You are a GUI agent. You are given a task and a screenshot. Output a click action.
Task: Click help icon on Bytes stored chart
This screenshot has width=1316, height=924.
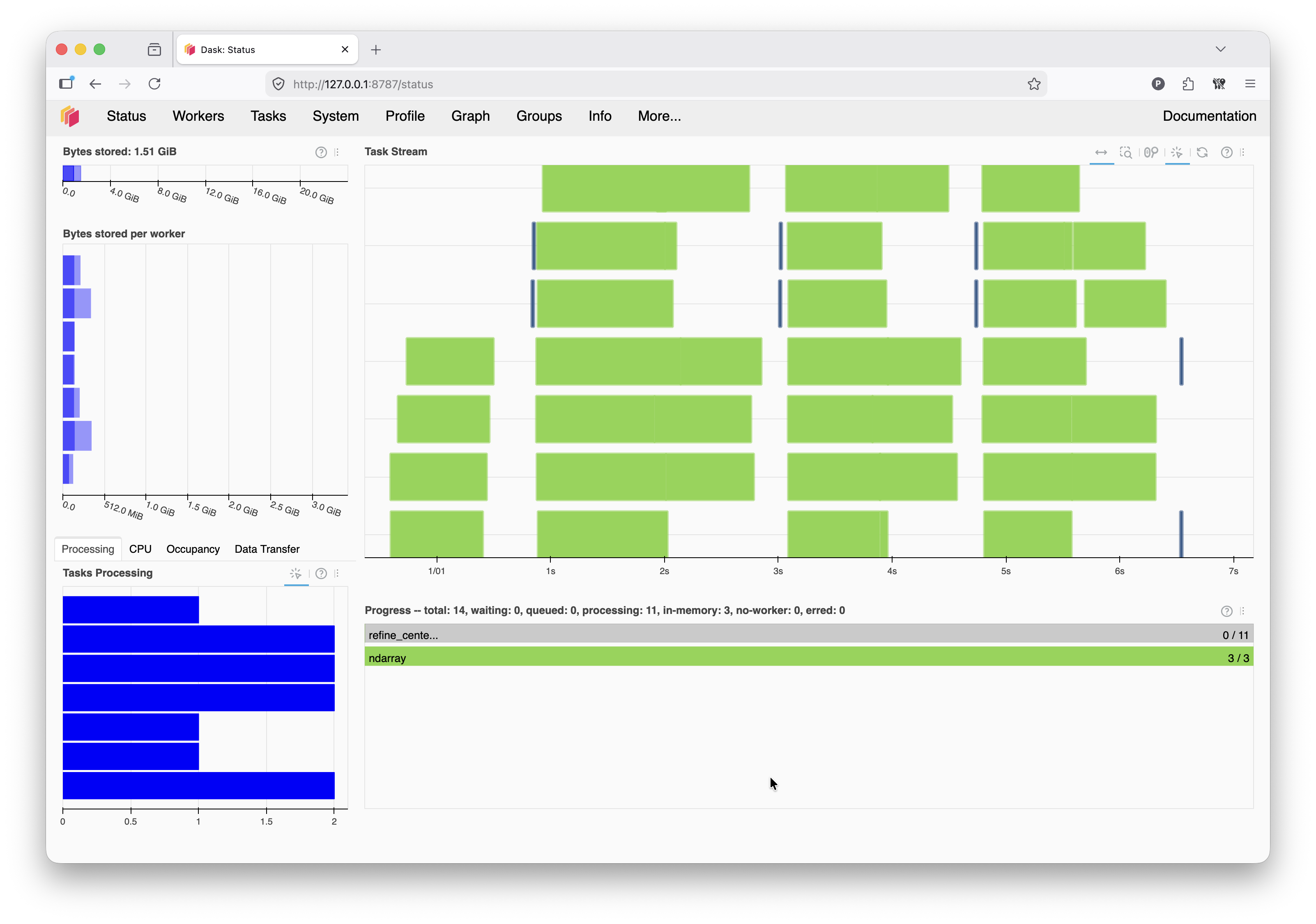321,152
